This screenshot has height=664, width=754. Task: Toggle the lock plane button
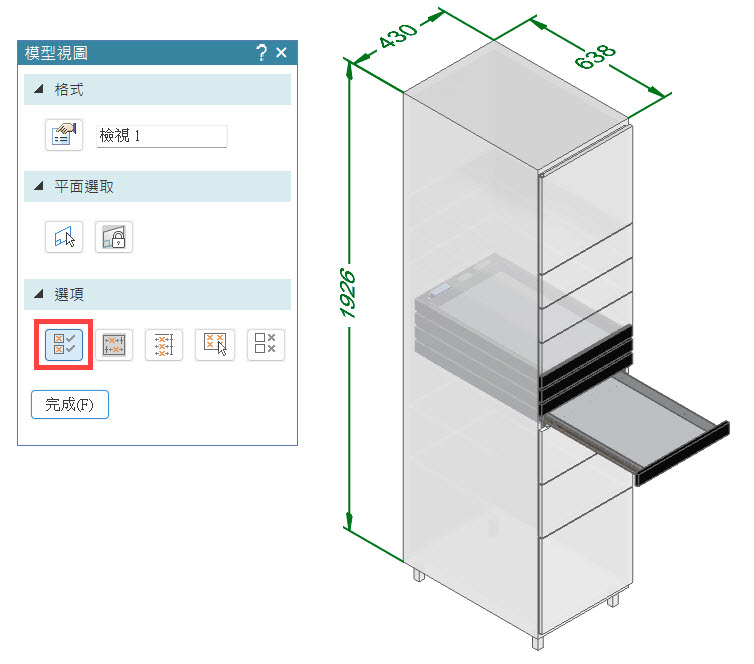[x=114, y=237]
